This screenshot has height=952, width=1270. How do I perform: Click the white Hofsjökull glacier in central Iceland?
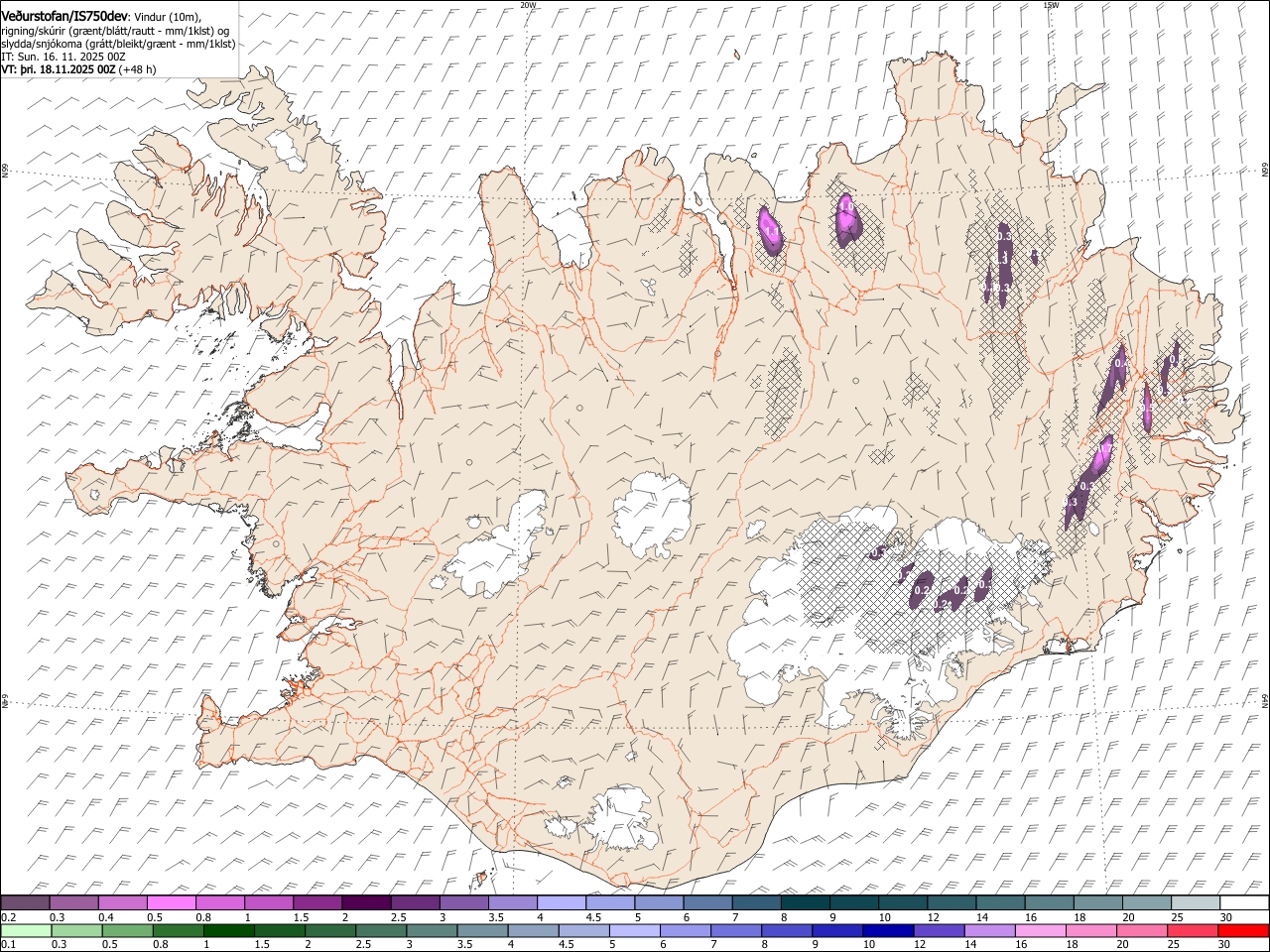pyautogui.click(x=652, y=514)
